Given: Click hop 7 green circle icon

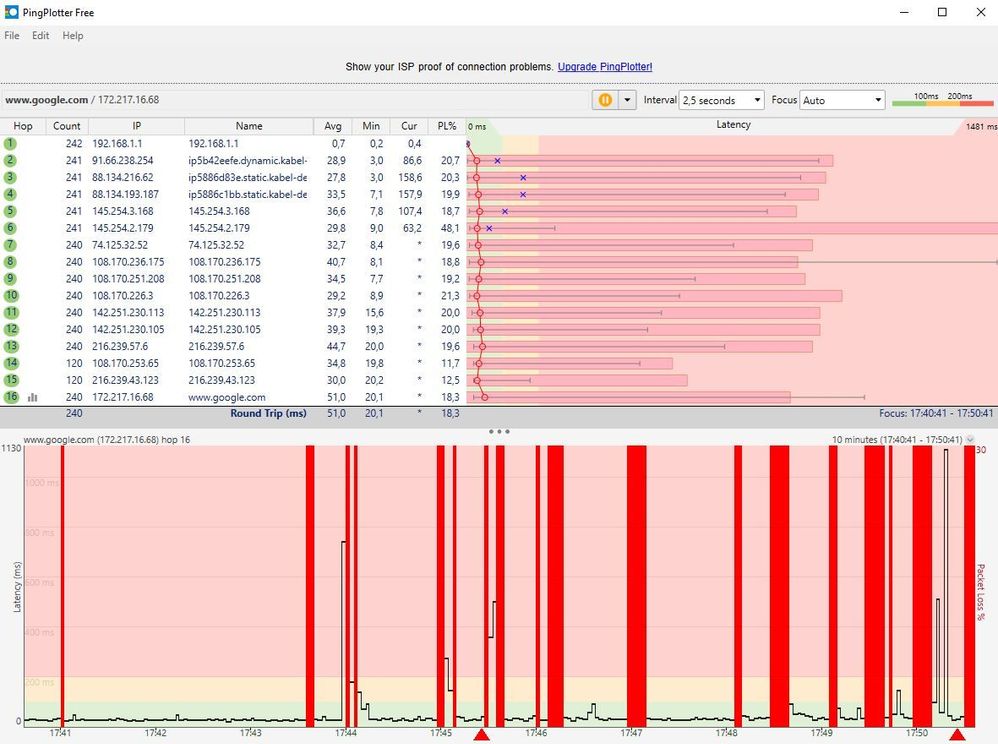Looking at the screenshot, I should coord(10,245).
